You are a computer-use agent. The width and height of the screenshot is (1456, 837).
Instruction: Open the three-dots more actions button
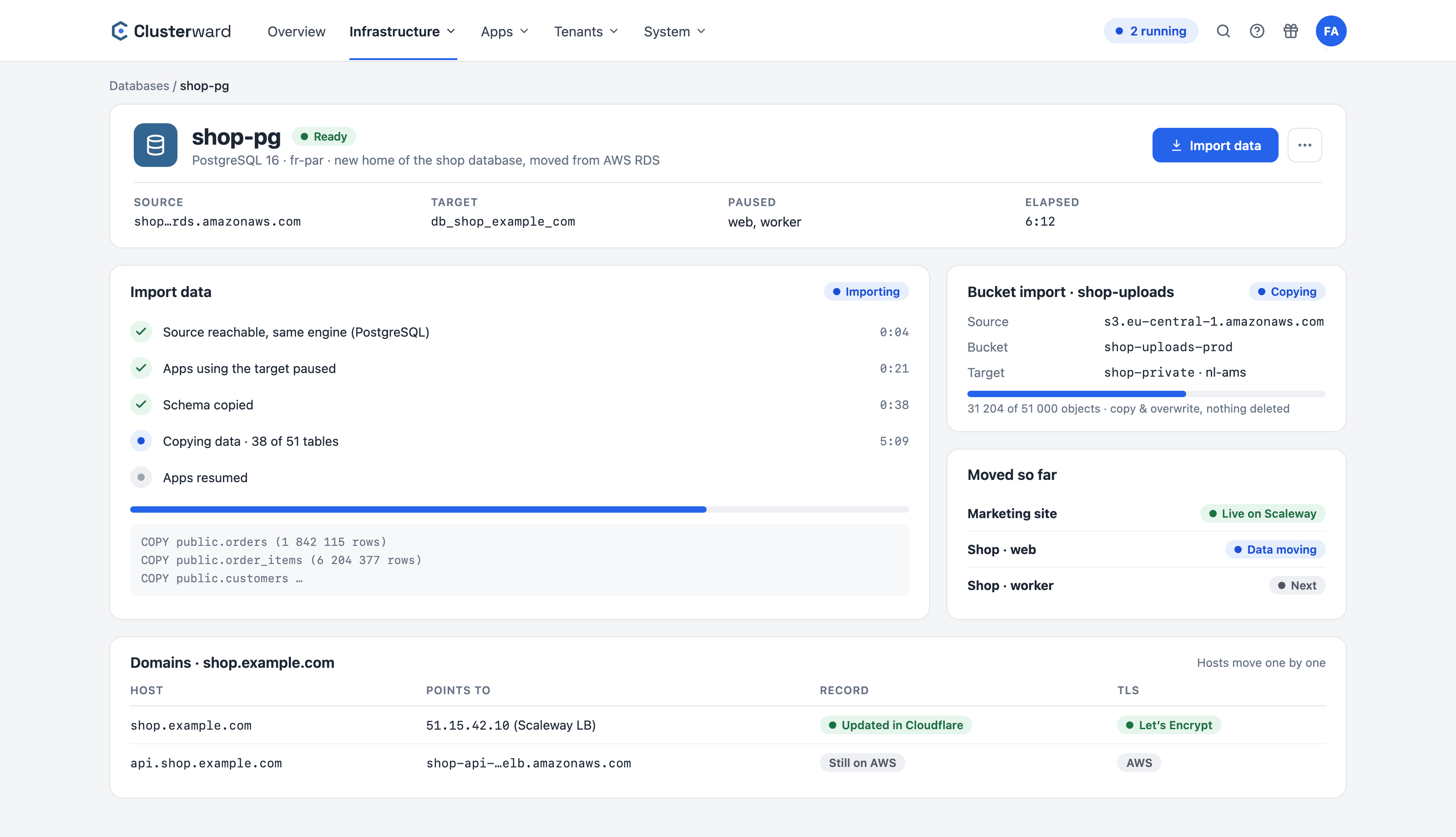[1304, 145]
